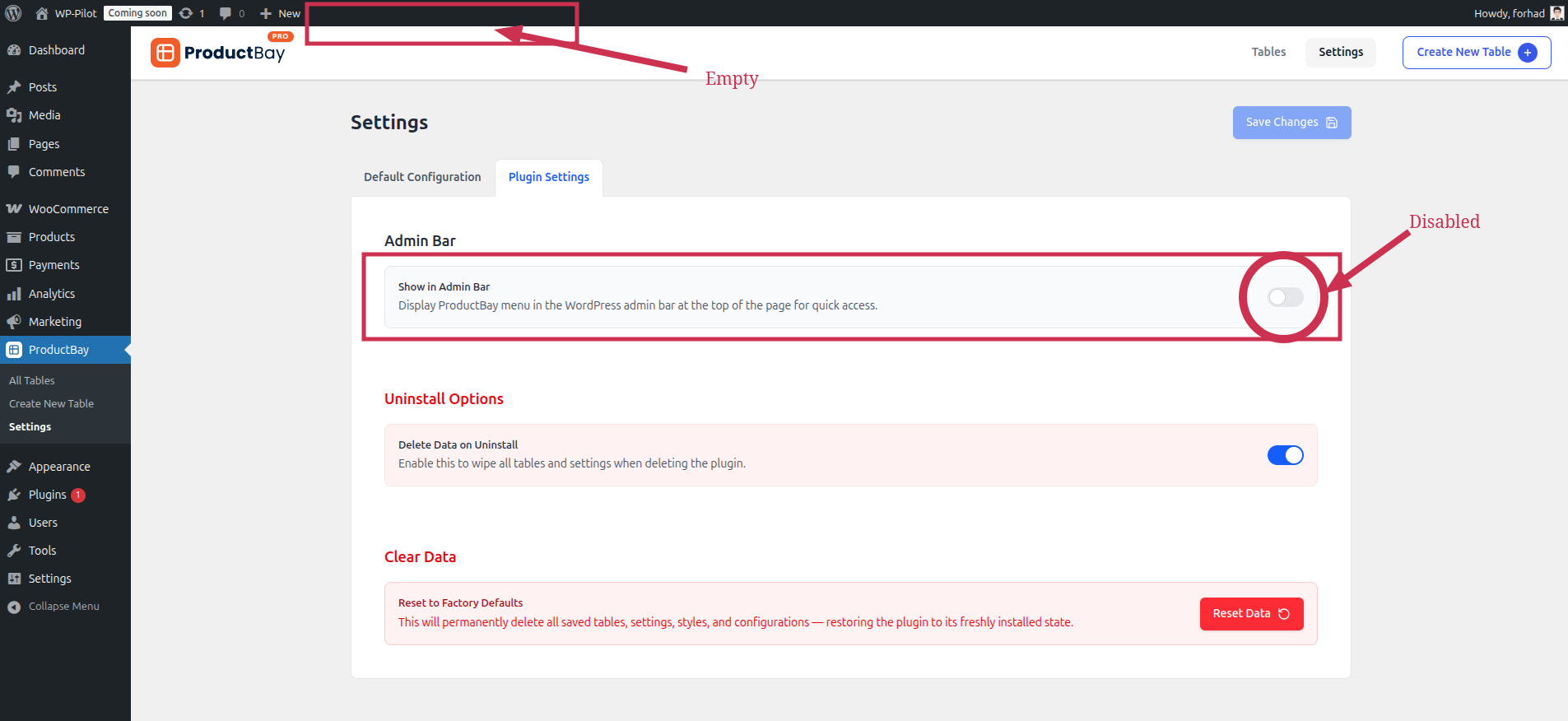Screen dimensions: 1568x721
Task: Click the PRO badge on ProductBay logo
Action: (x=280, y=36)
